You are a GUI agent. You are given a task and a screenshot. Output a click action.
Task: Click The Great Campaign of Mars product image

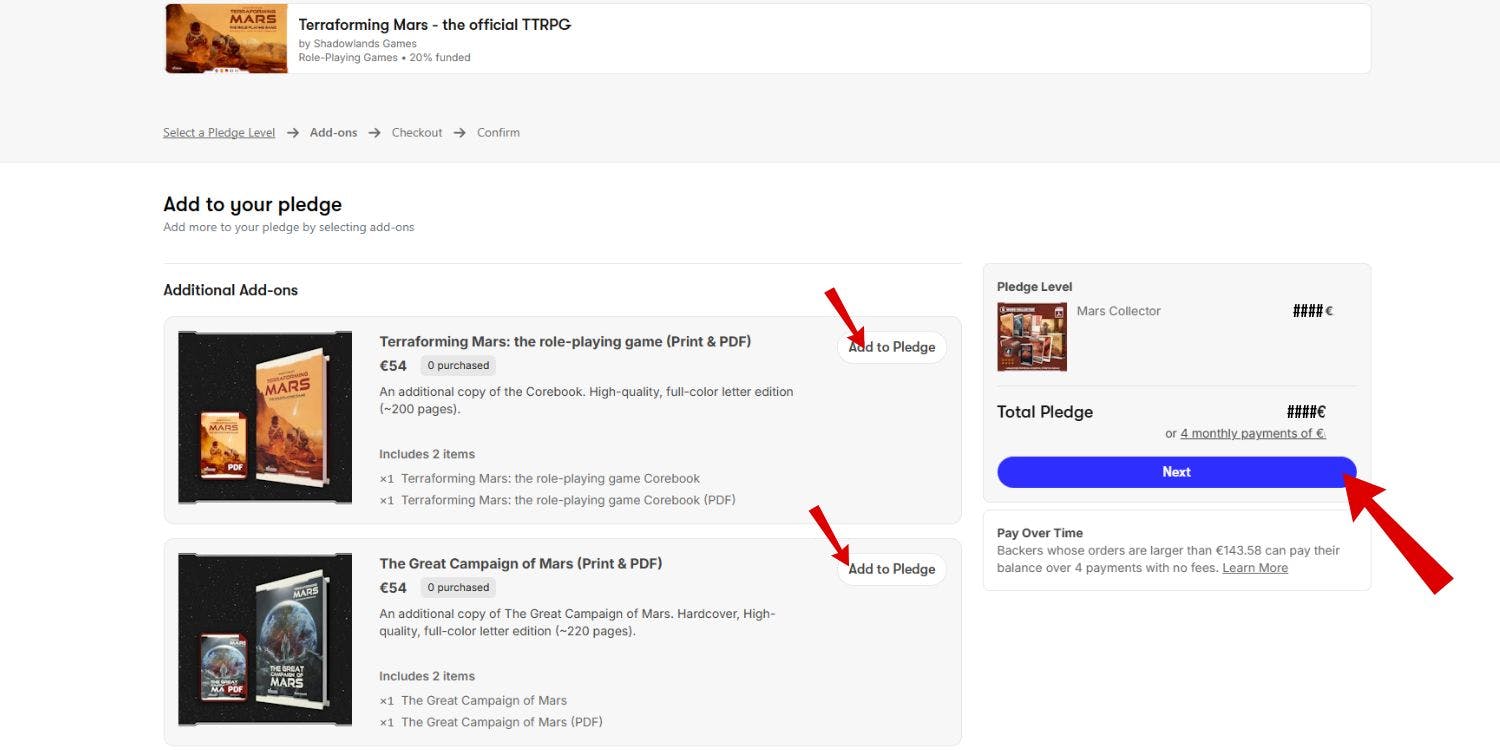click(265, 639)
